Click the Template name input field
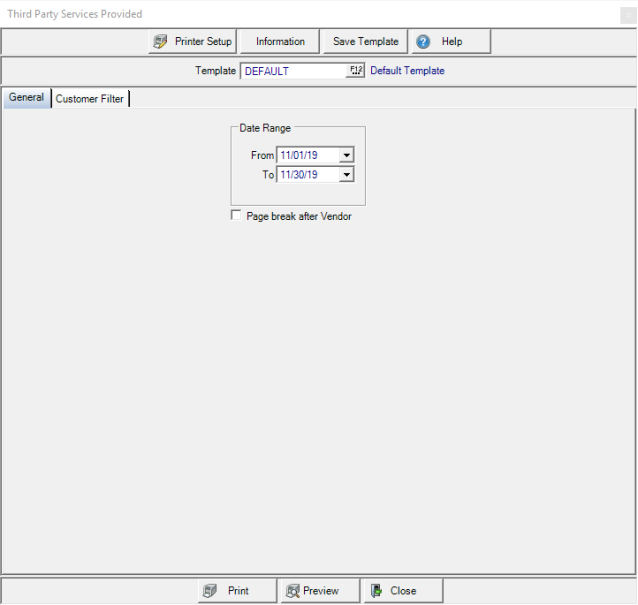 [x=292, y=71]
